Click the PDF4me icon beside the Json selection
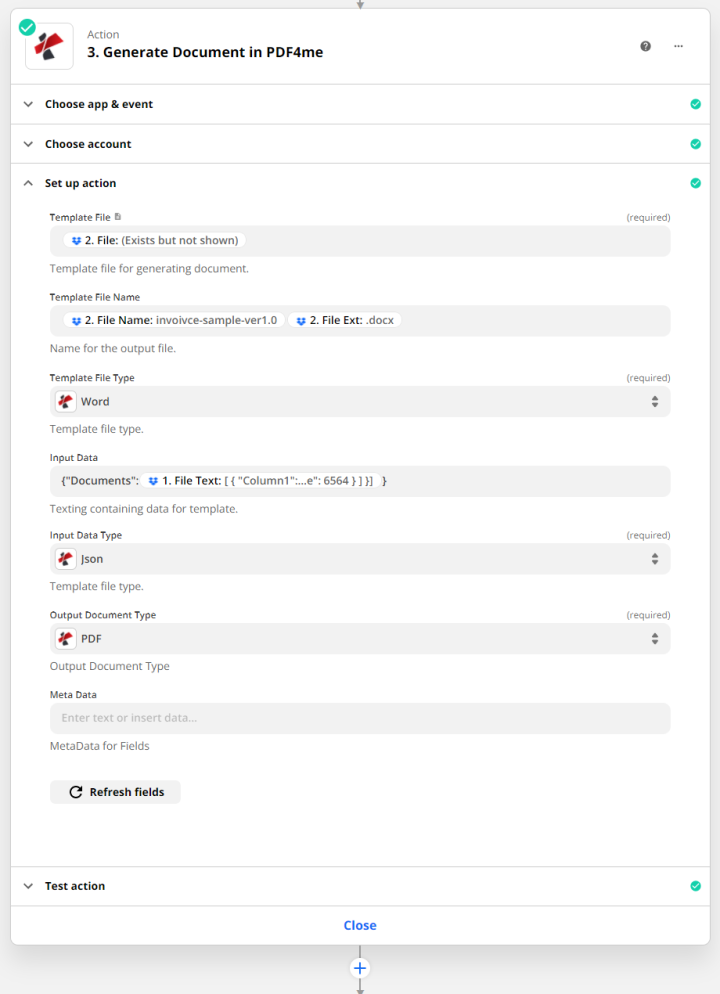Viewport: 720px width, 994px height. [x=66, y=558]
